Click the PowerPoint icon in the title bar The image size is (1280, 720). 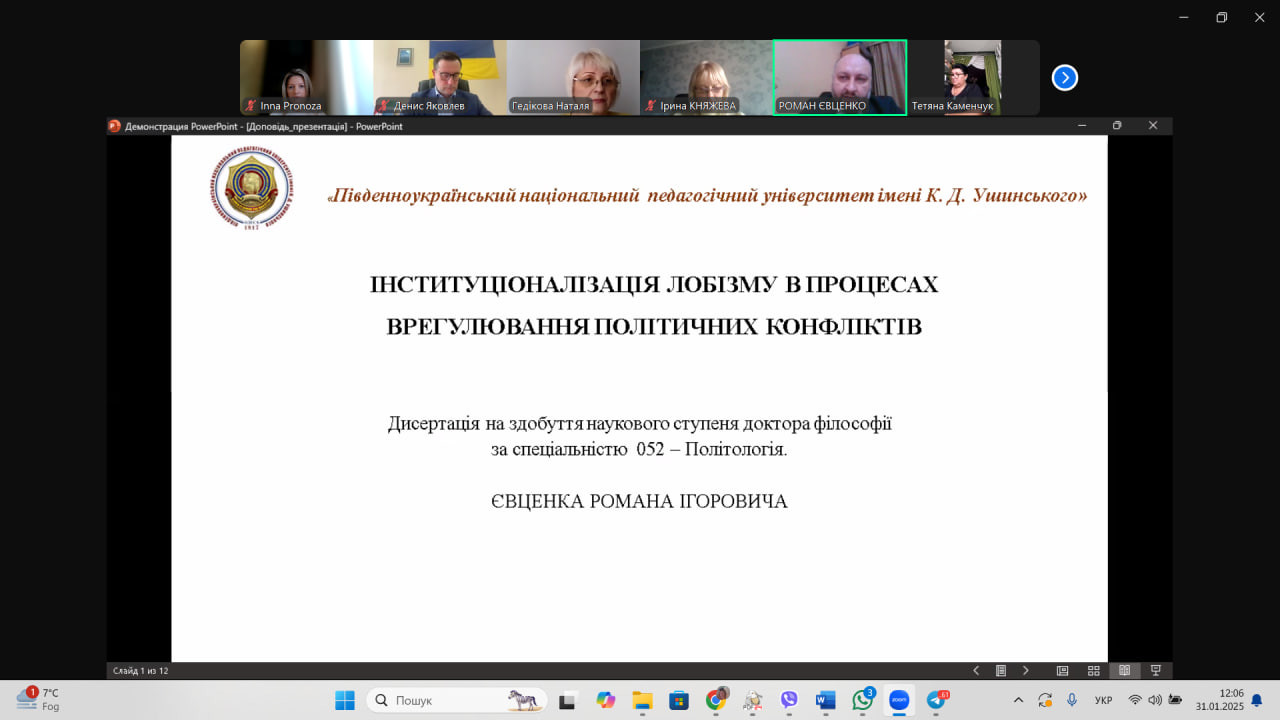114,126
